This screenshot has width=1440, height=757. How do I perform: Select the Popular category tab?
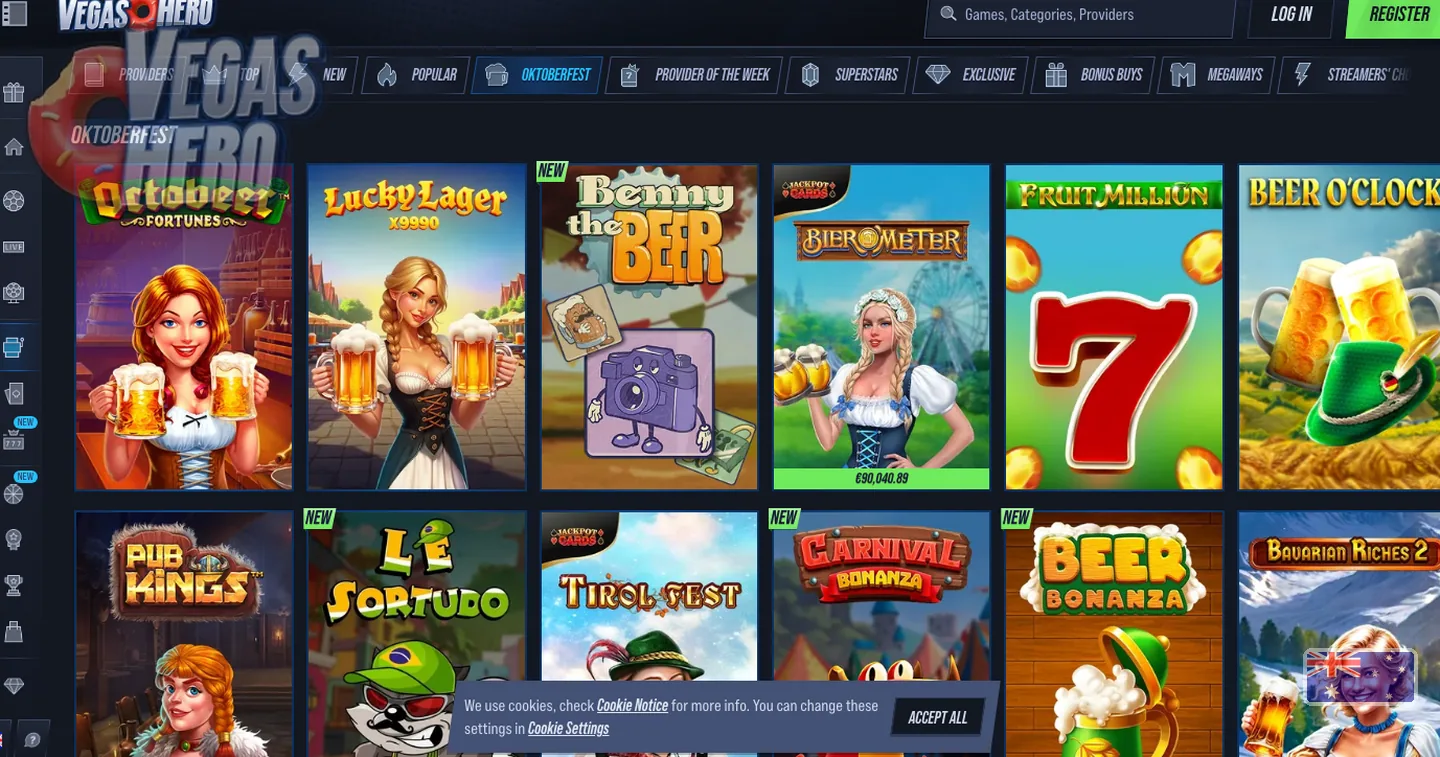417,75
